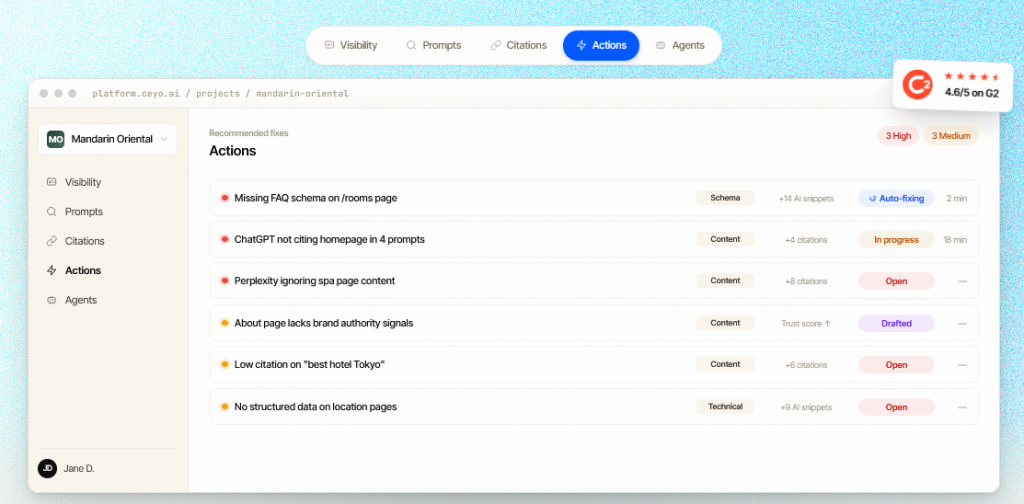Click the orange dot beside About page lacks authority
This screenshot has width=1024, height=504.
click(225, 323)
